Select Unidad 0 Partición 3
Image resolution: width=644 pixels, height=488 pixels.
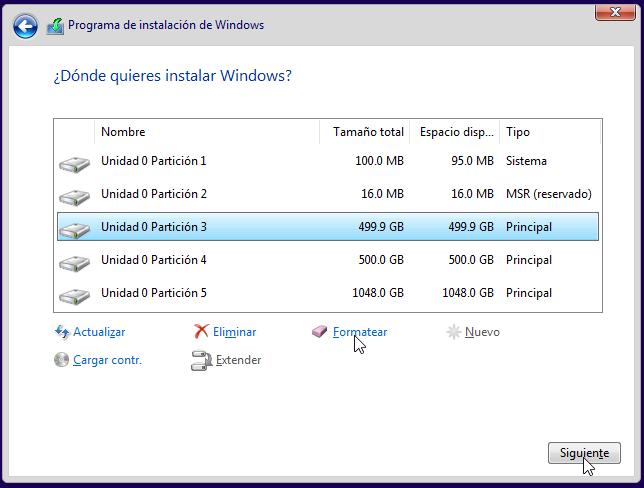[x=328, y=227]
